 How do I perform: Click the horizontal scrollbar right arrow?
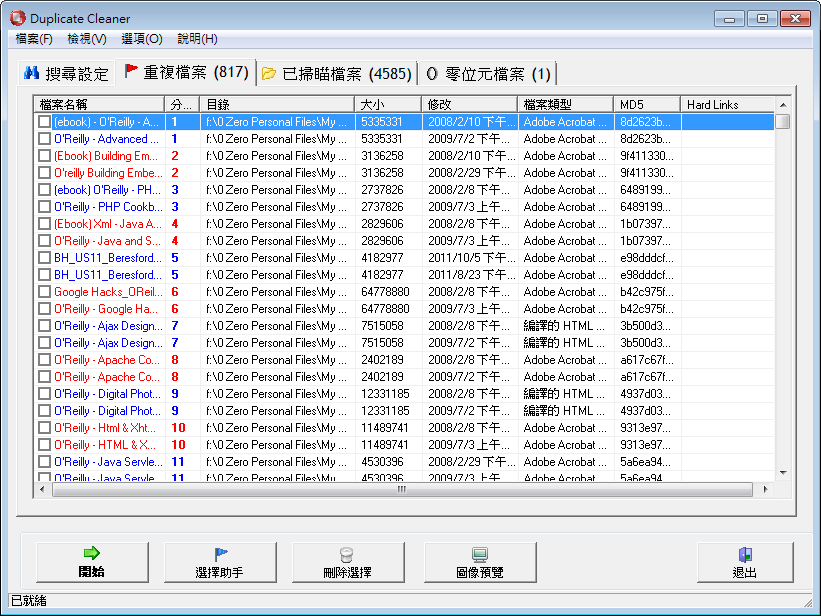(x=765, y=489)
